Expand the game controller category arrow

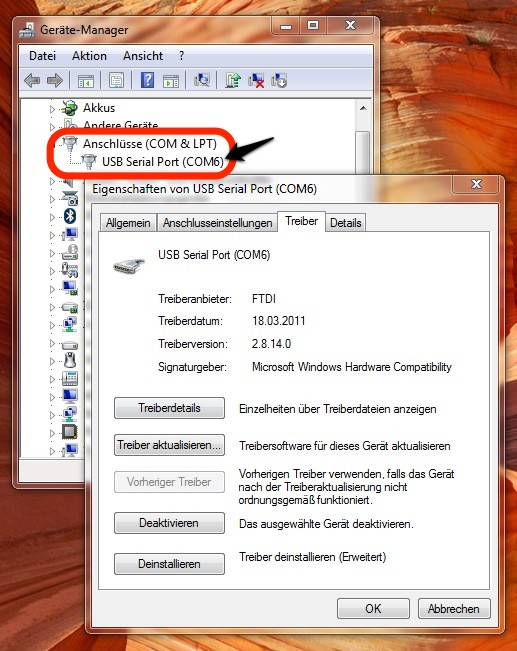(52, 271)
